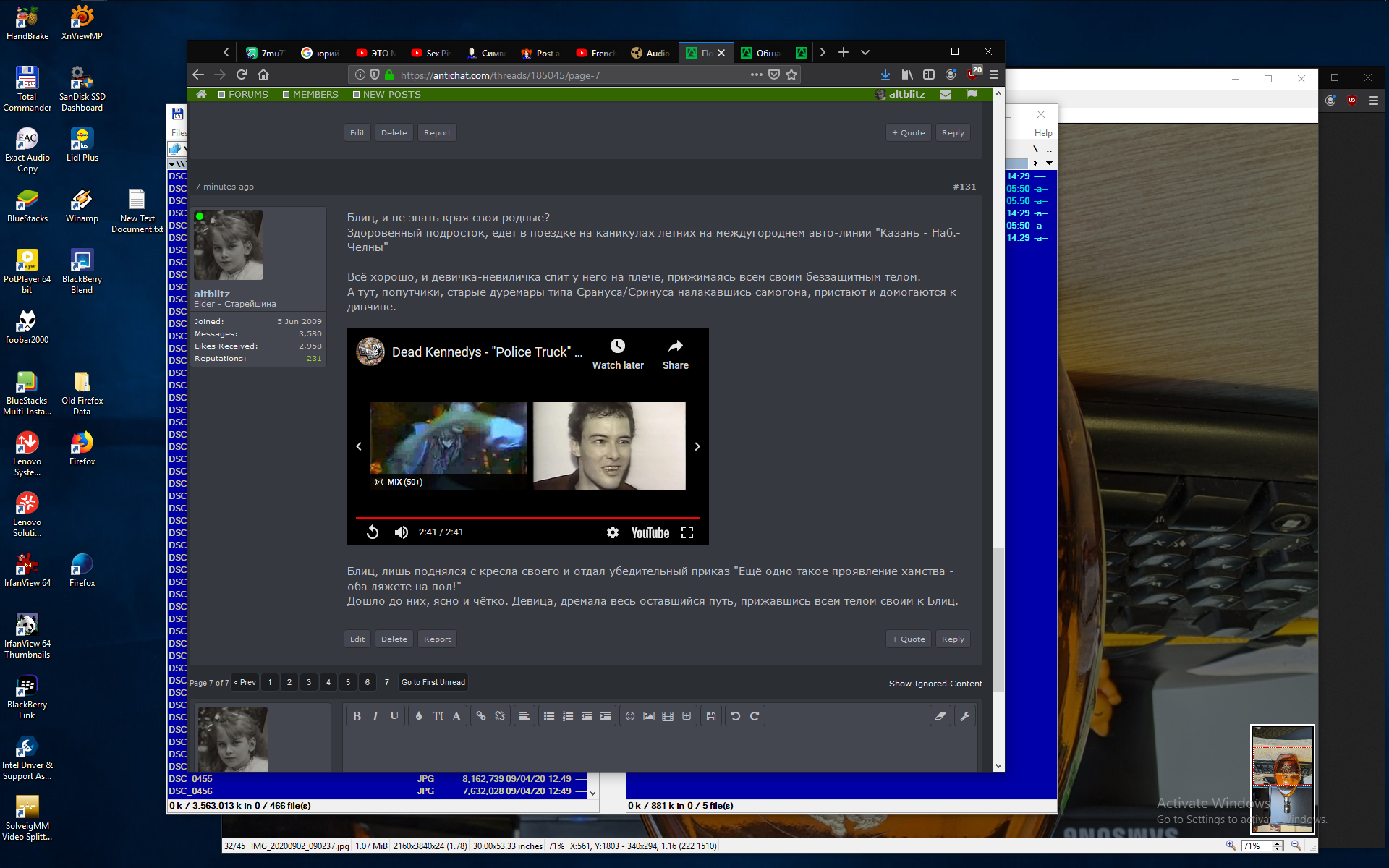Switch to the Audio browser tab
The width and height of the screenshot is (1389, 868).
pyautogui.click(x=650, y=53)
